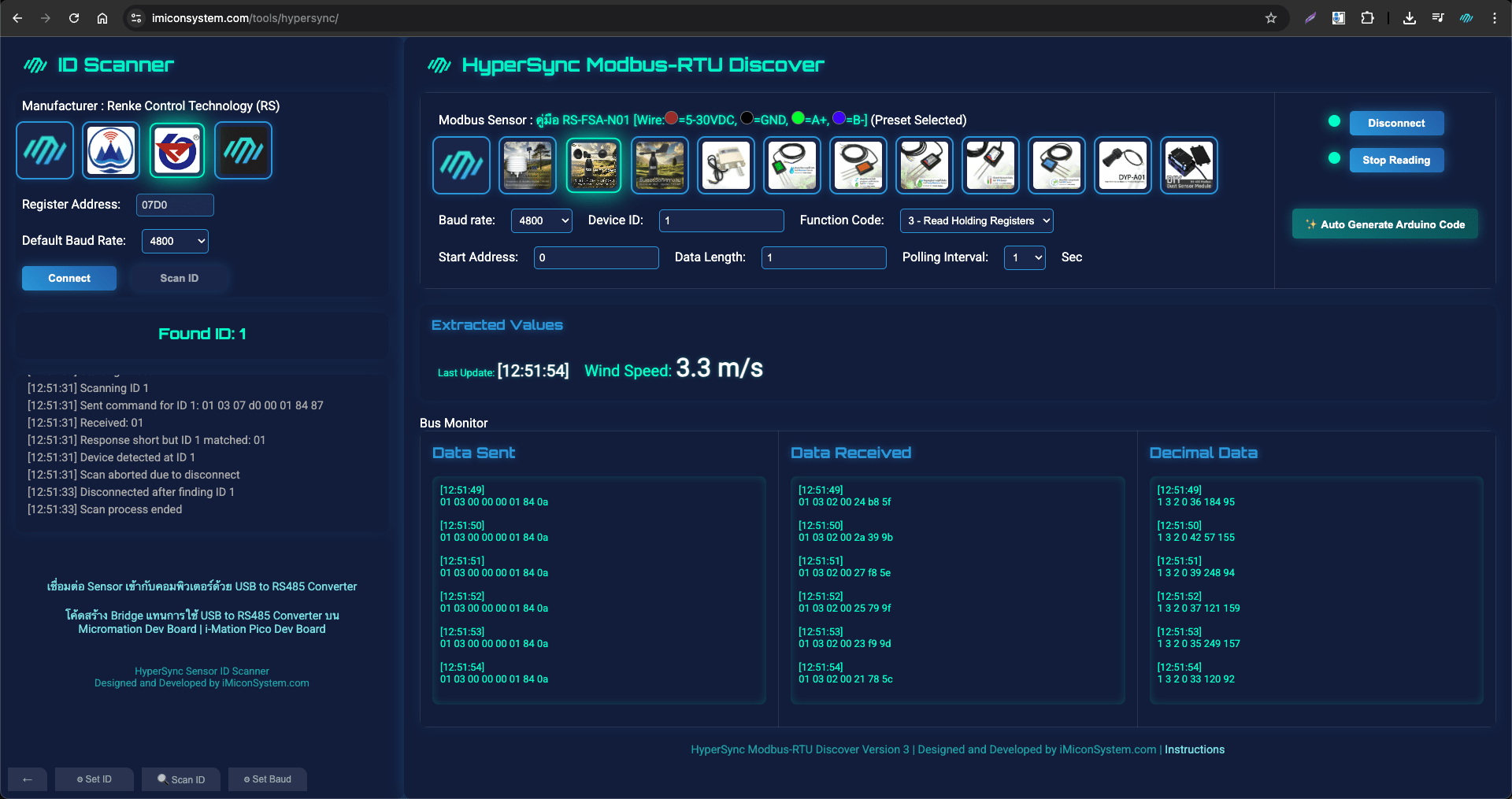Viewport: 1512px width, 799px height.
Task: Switch to the Set ID tab
Action: tap(94, 779)
